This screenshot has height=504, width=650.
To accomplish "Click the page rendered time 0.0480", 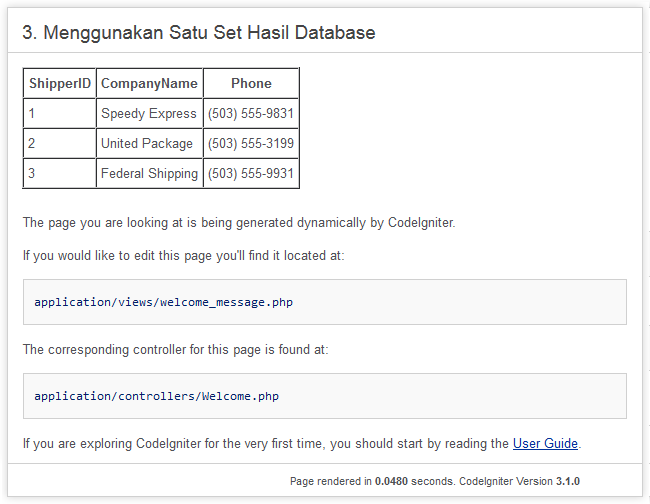I will point(391,481).
